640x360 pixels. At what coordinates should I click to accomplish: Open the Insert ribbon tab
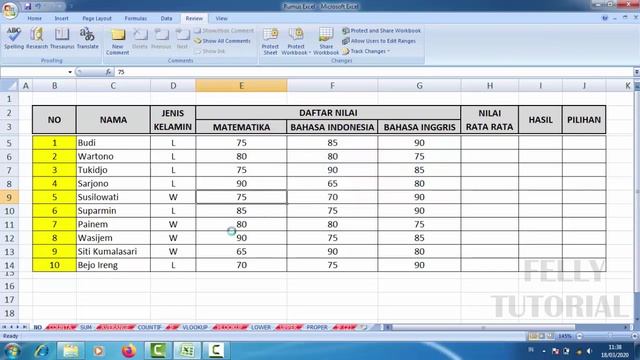pos(62,18)
